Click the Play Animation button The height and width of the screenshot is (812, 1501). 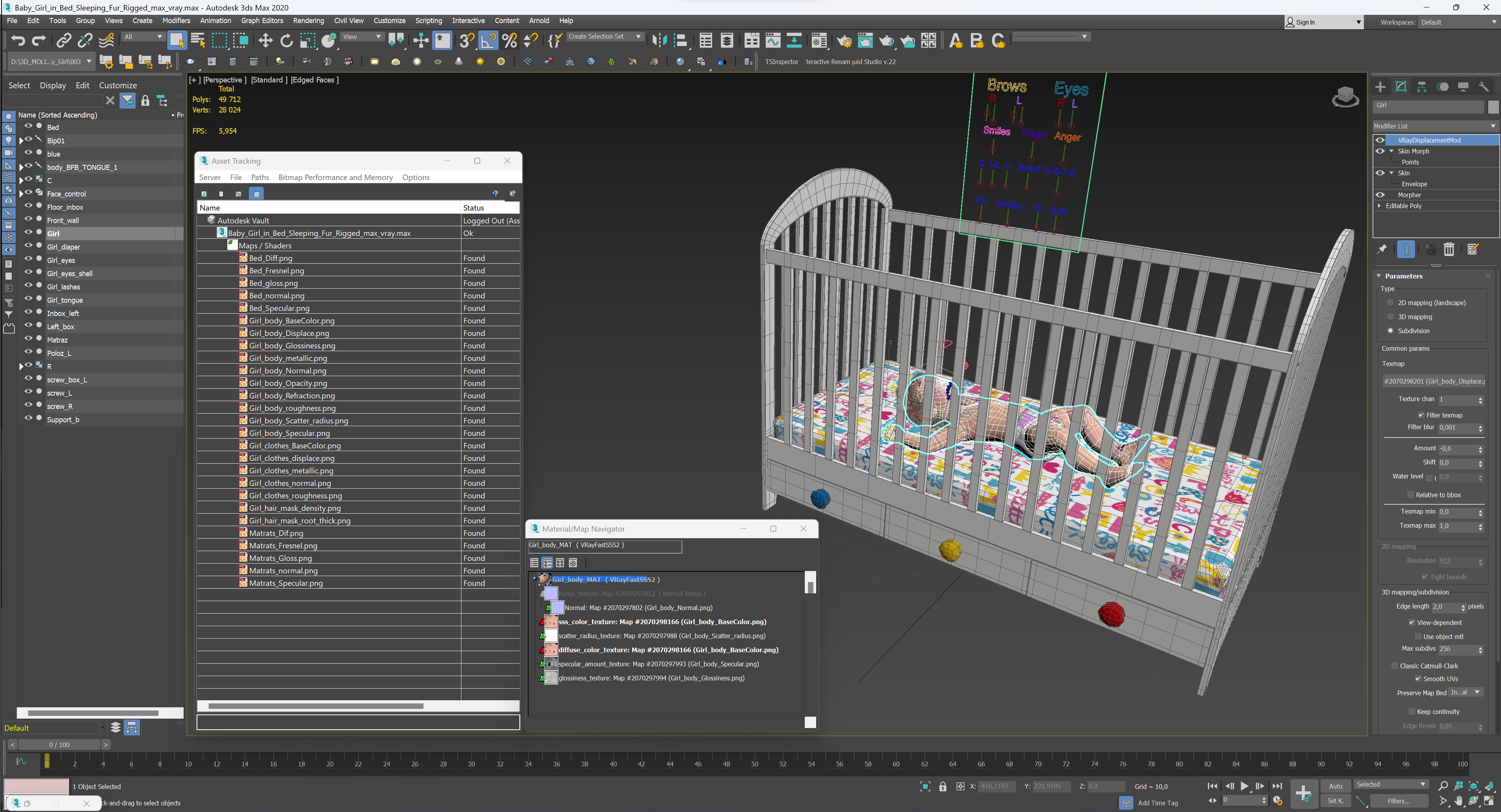click(1245, 786)
